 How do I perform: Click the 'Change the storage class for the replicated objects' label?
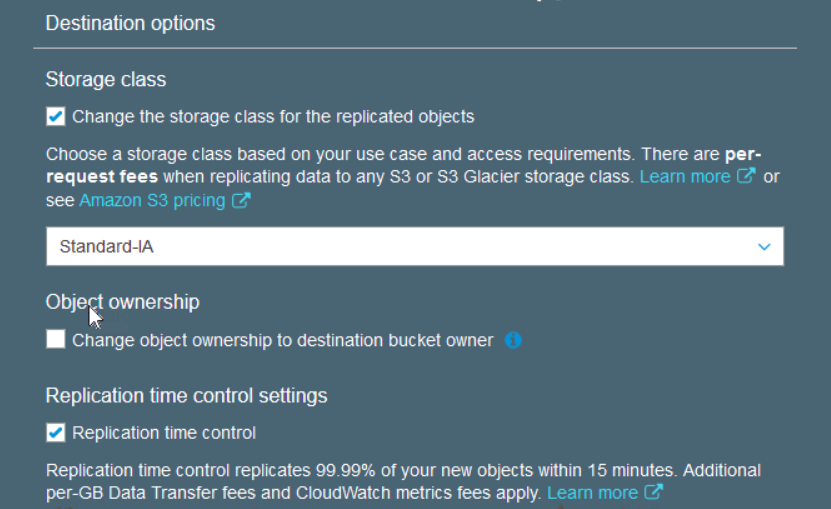[x=273, y=117]
